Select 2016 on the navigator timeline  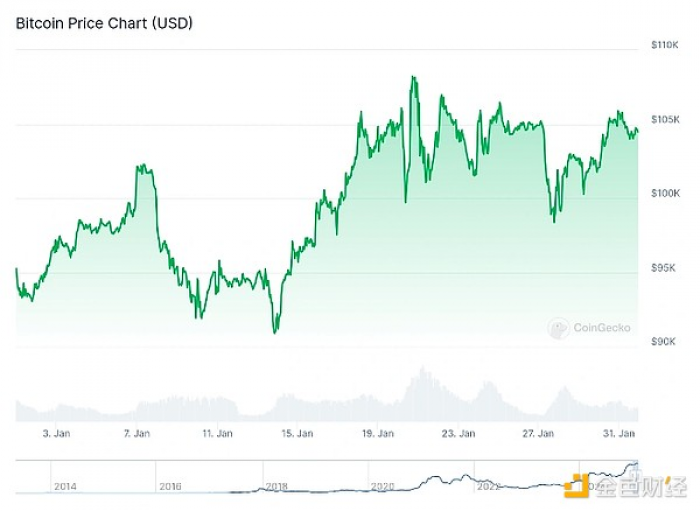tap(171, 486)
